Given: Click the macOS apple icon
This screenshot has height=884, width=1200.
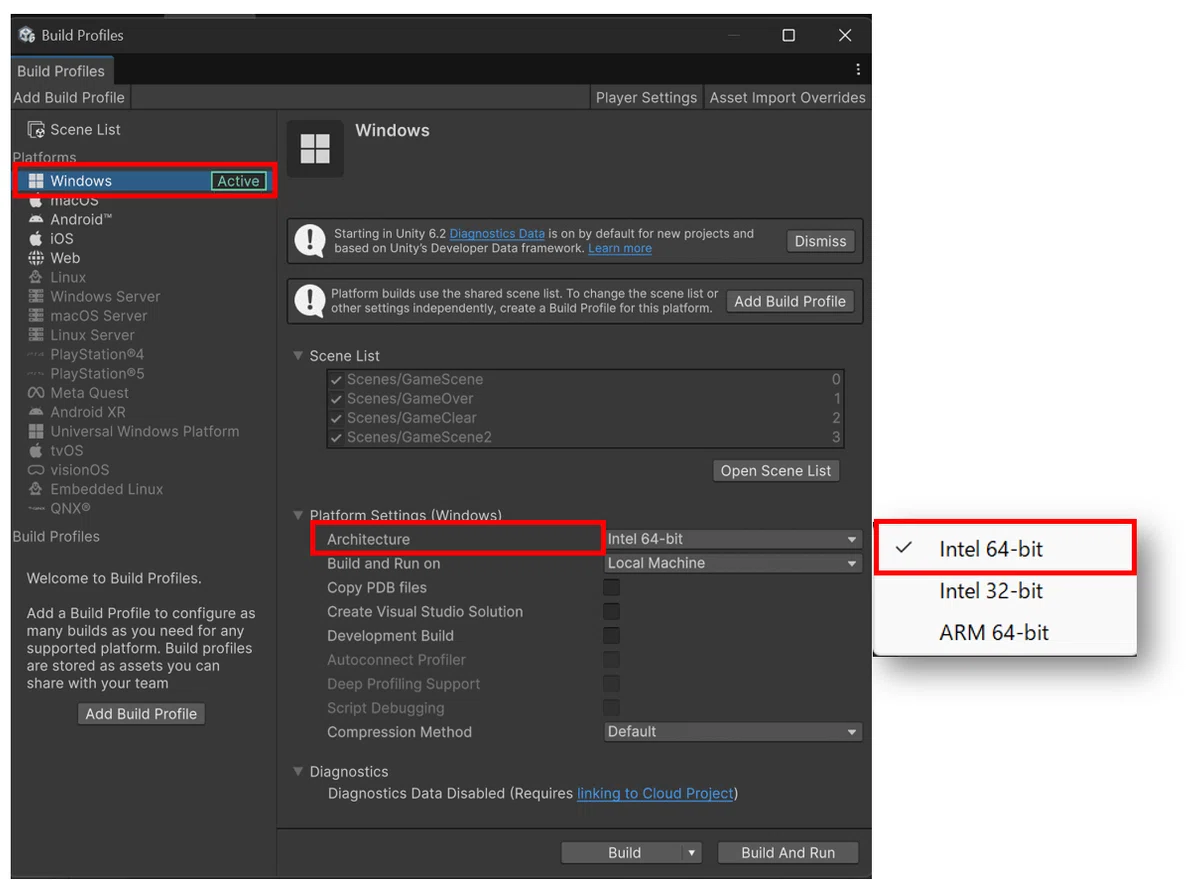Looking at the screenshot, I should [x=36, y=200].
